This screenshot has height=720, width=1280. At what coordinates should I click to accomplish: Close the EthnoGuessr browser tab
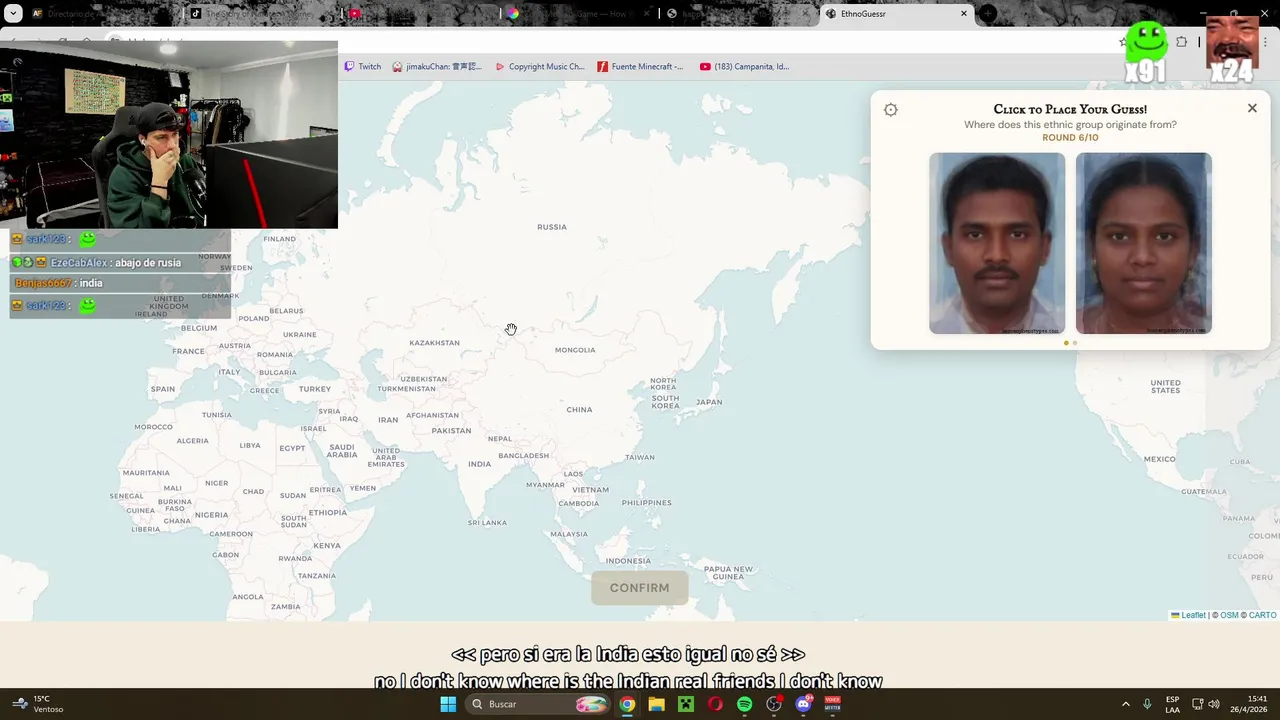pyautogui.click(x=964, y=14)
